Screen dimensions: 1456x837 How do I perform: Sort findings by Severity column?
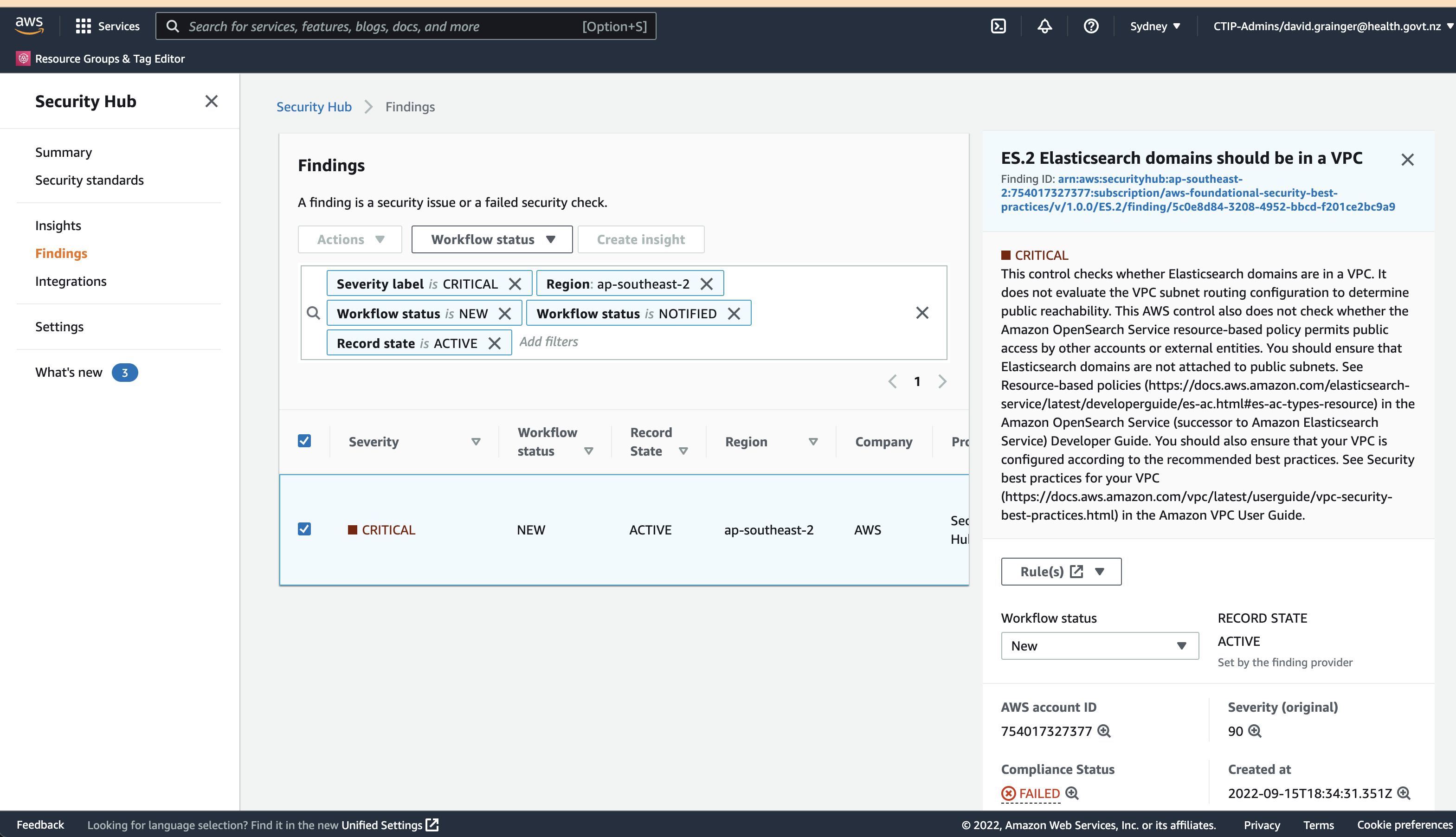tap(476, 442)
